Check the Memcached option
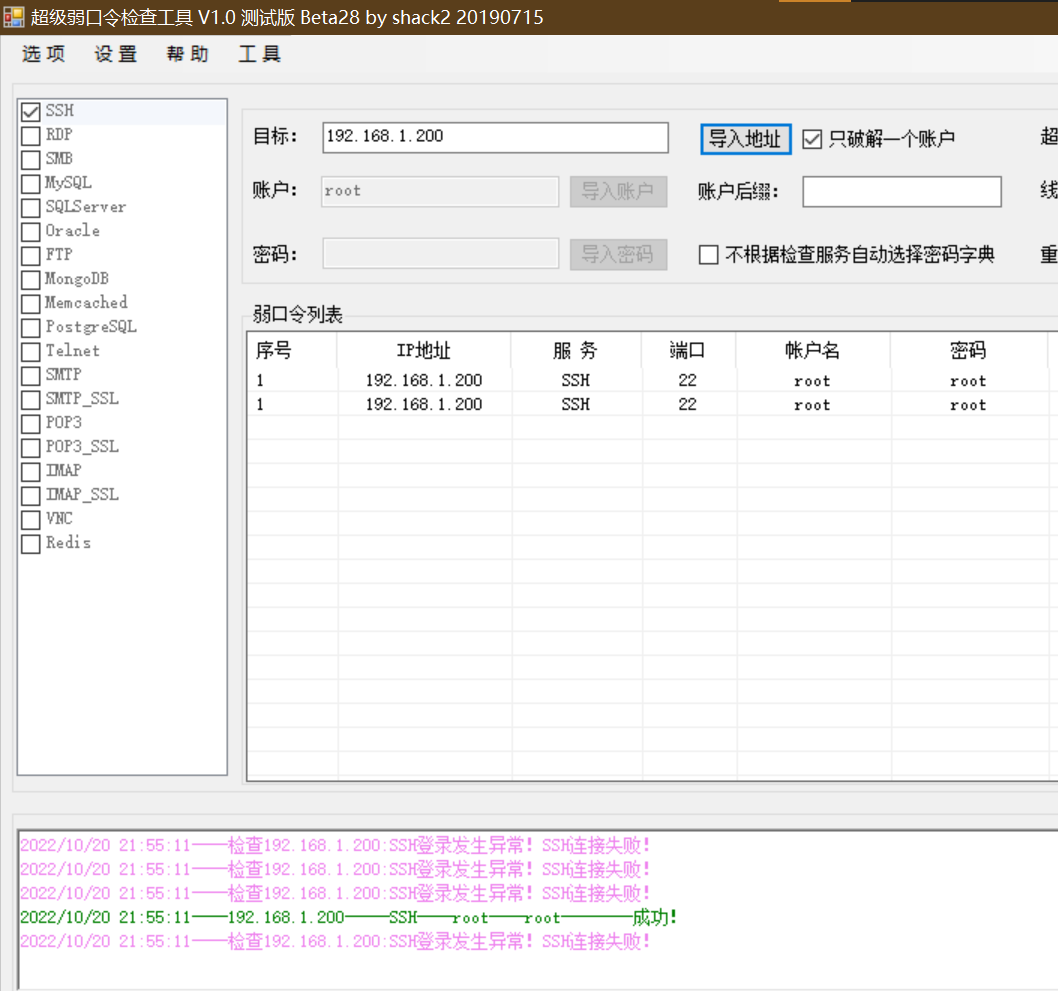This screenshot has width=1058, height=991. [31, 304]
